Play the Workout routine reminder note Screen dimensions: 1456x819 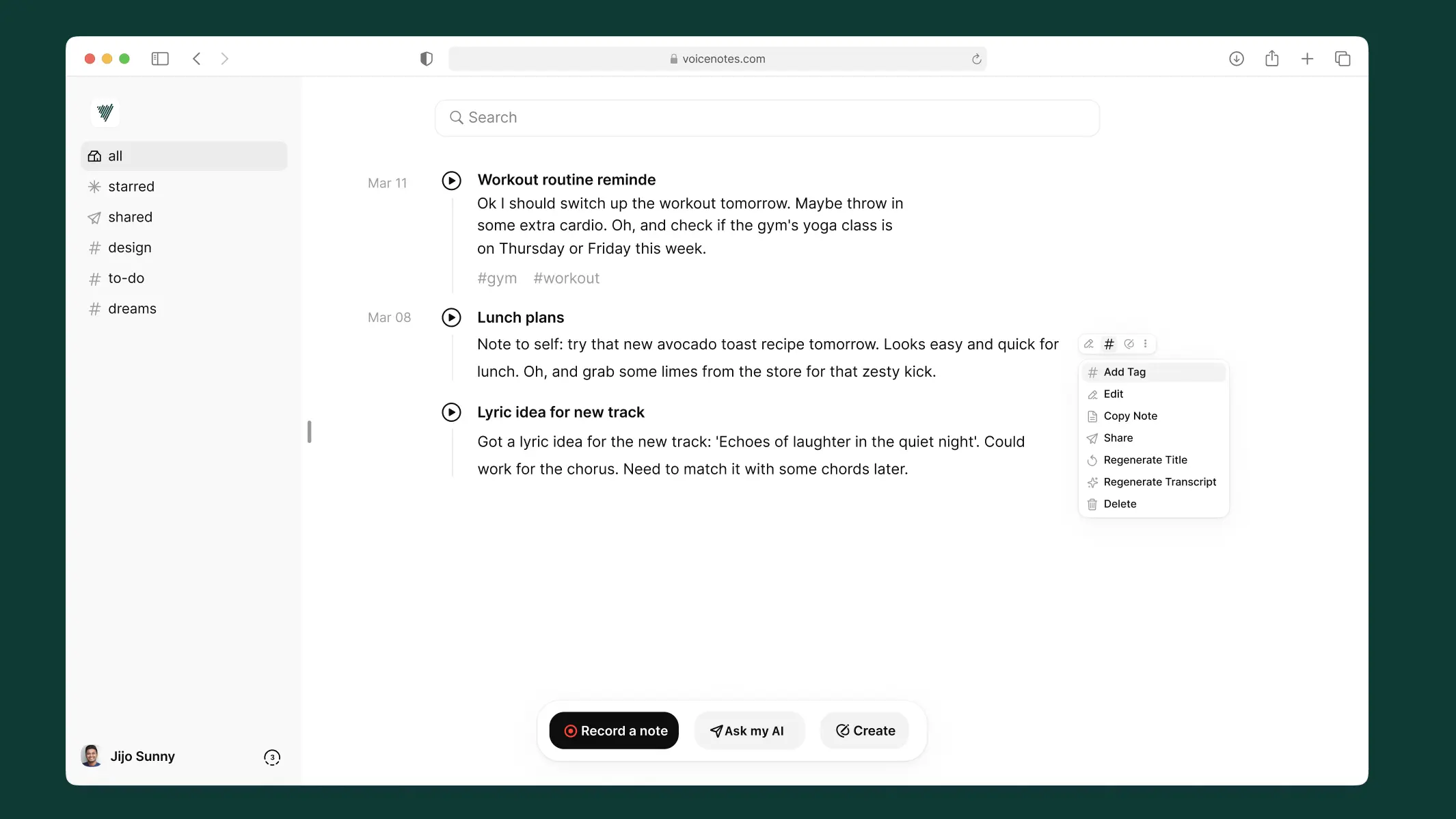point(451,180)
